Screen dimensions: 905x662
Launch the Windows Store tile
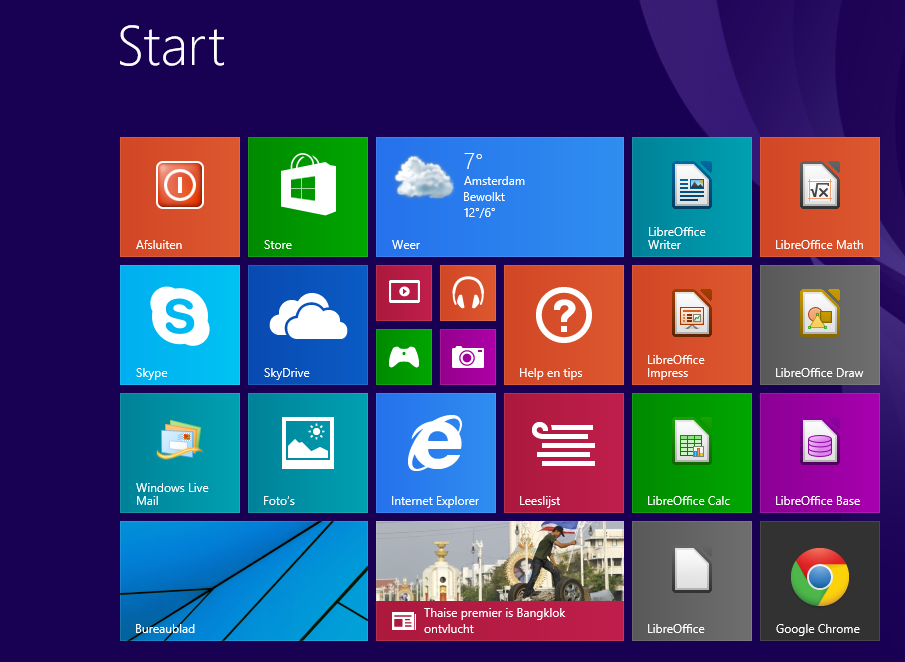click(308, 197)
